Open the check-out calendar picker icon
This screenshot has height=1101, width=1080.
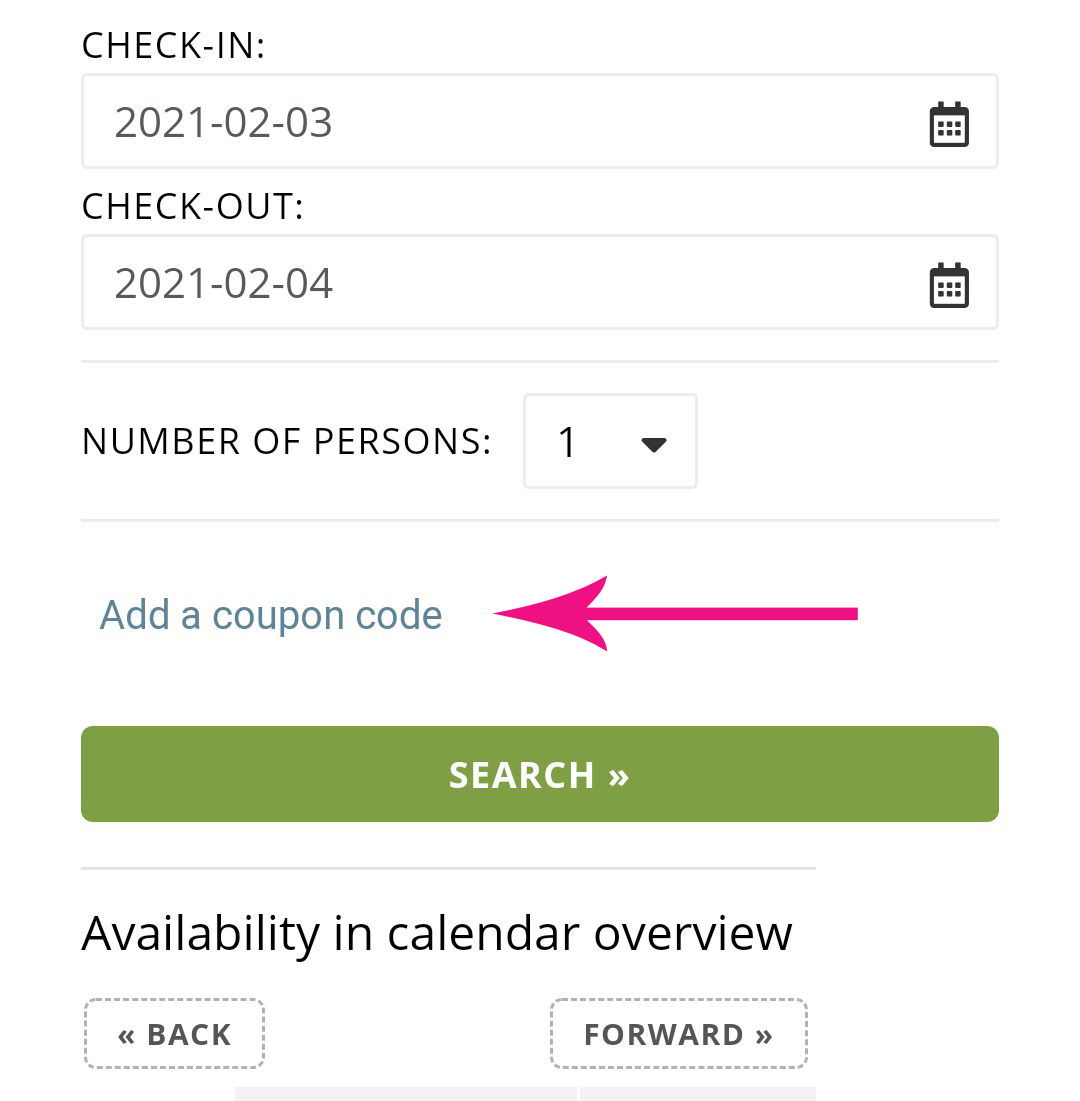[949, 285]
